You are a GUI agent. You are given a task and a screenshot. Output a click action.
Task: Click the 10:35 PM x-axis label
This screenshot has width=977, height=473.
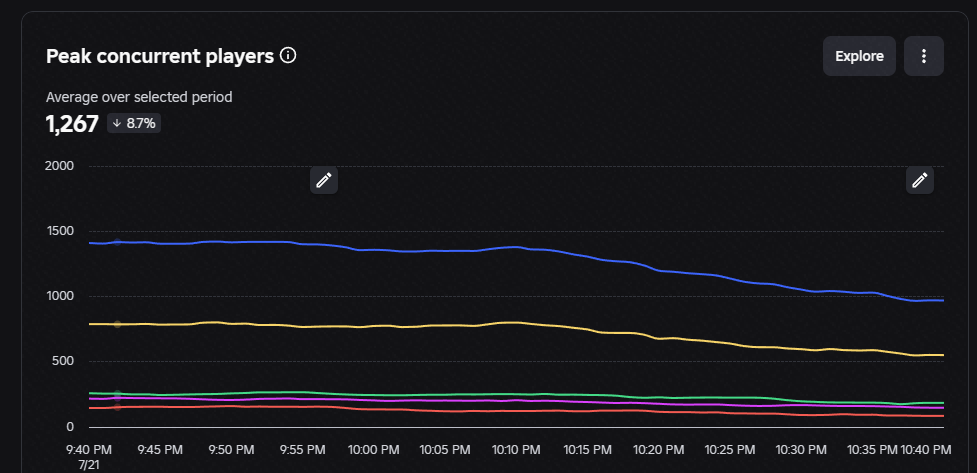click(x=872, y=449)
